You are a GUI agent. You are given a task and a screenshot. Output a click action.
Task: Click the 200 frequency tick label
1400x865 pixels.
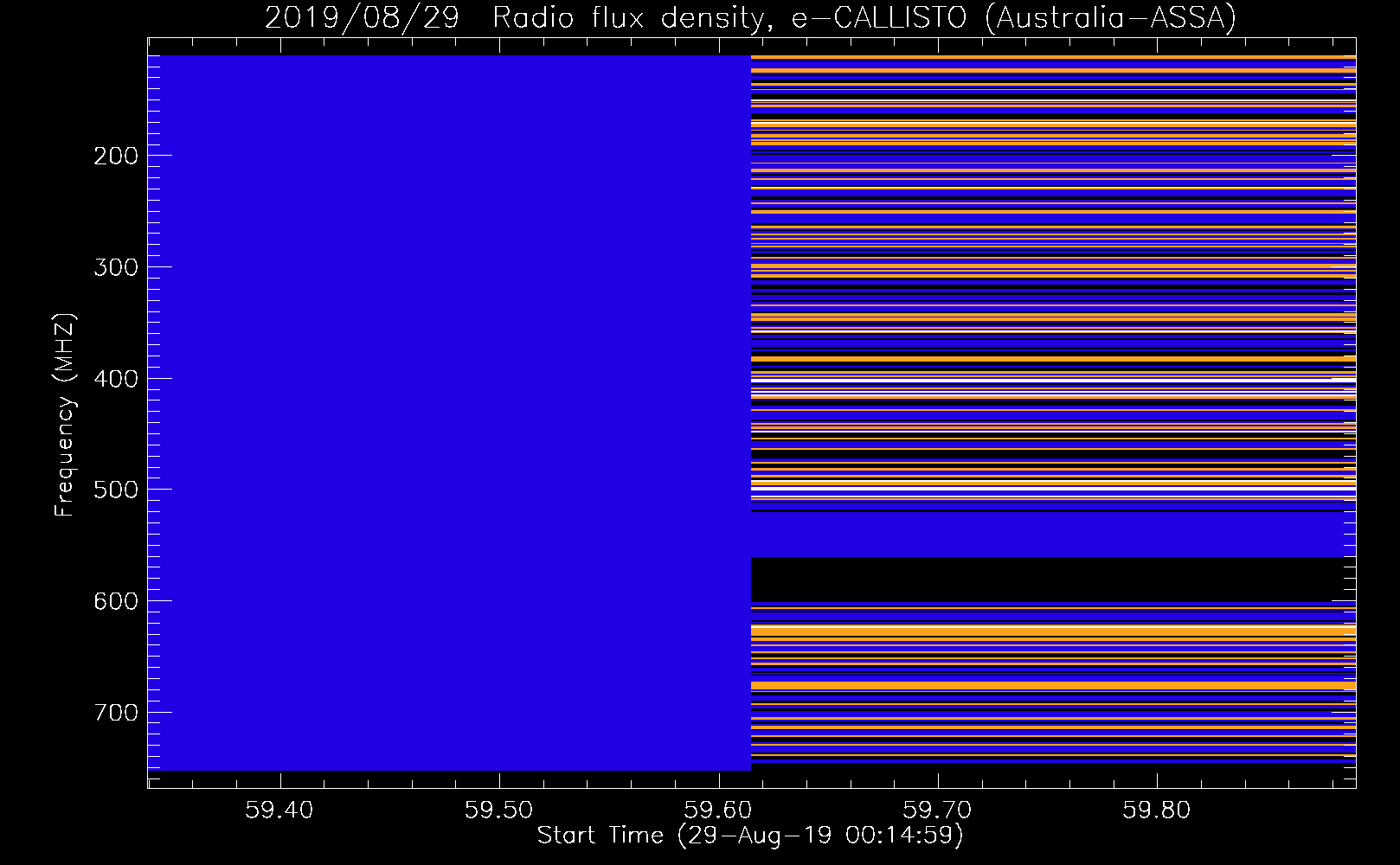115,156
